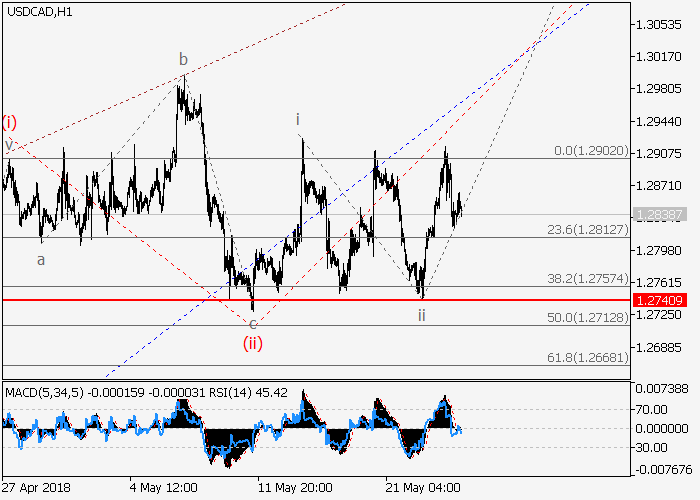Image resolution: width=700 pixels, height=500 pixels.
Task: Click the gray current price tag
Action: coord(658,214)
